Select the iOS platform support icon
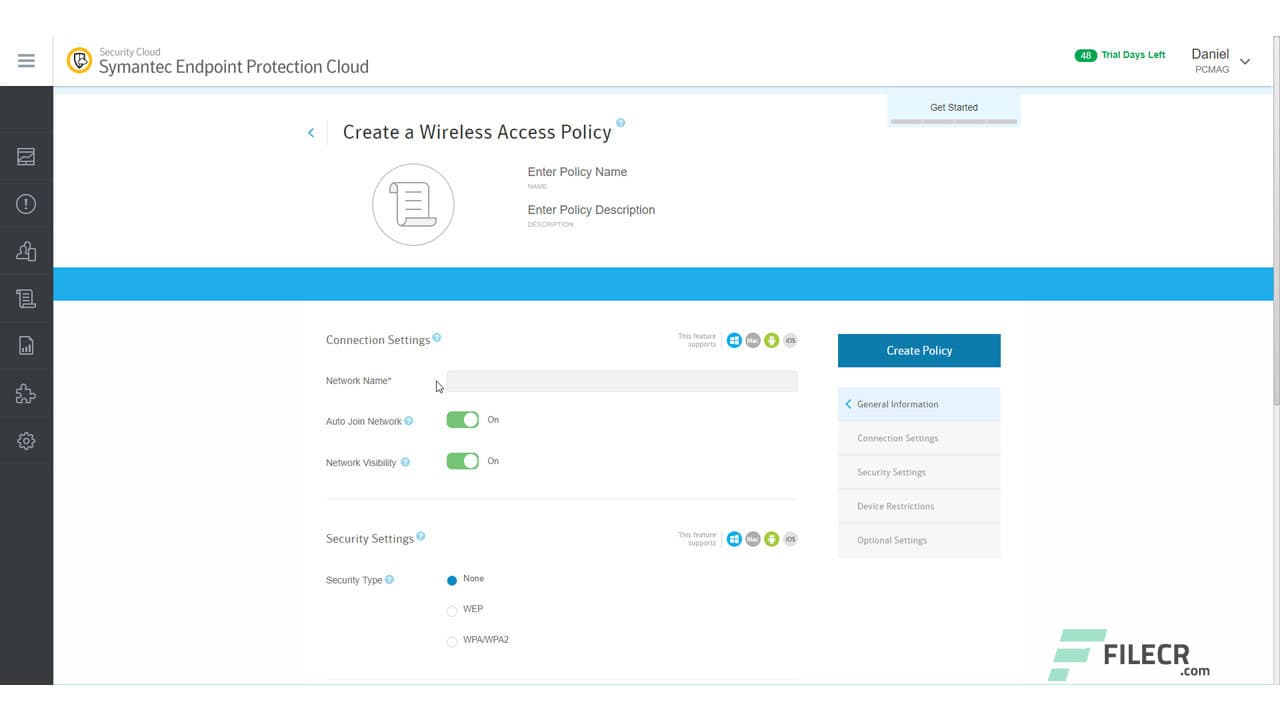Viewport: 1280px width, 720px height. [x=789, y=340]
